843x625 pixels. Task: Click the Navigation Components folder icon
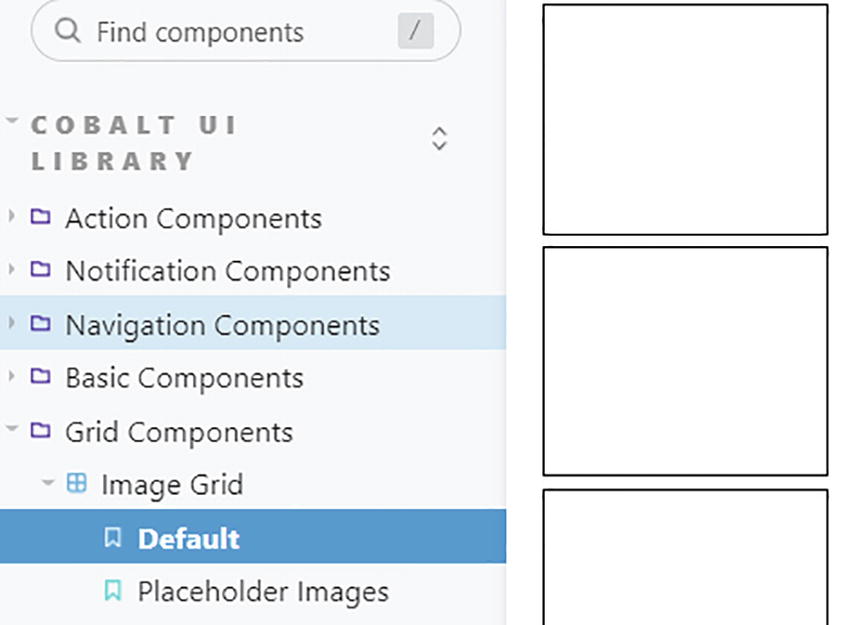coord(40,324)
